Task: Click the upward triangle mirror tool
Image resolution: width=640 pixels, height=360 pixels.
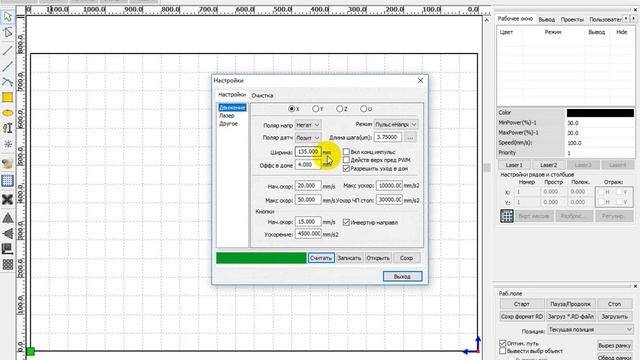Action: coord(7,218)
